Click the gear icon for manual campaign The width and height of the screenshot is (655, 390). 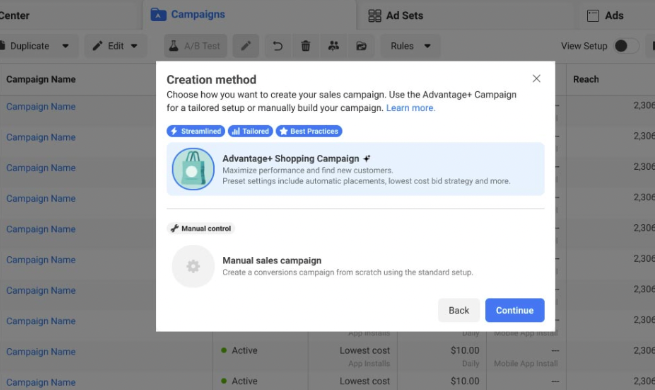tap(193, 266)
